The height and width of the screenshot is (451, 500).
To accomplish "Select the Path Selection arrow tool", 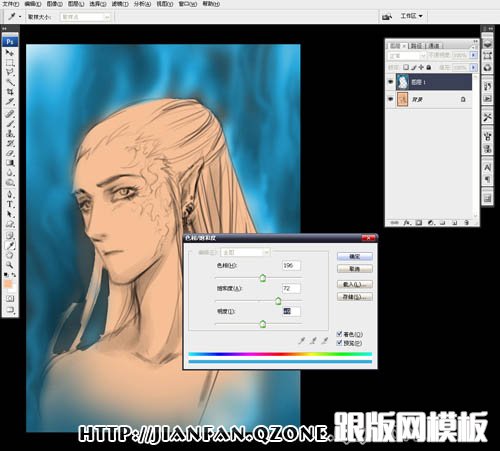I will (x=10, y=214).
